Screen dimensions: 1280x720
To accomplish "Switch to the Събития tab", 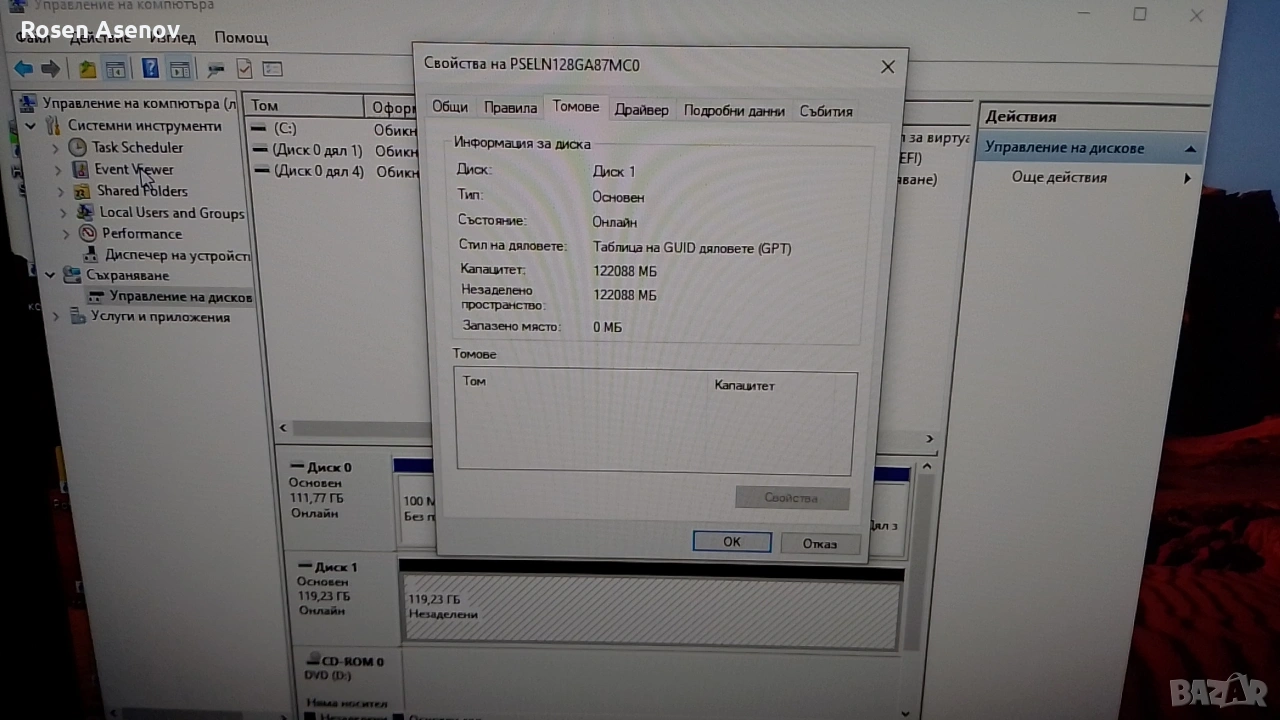I will 826,111.
